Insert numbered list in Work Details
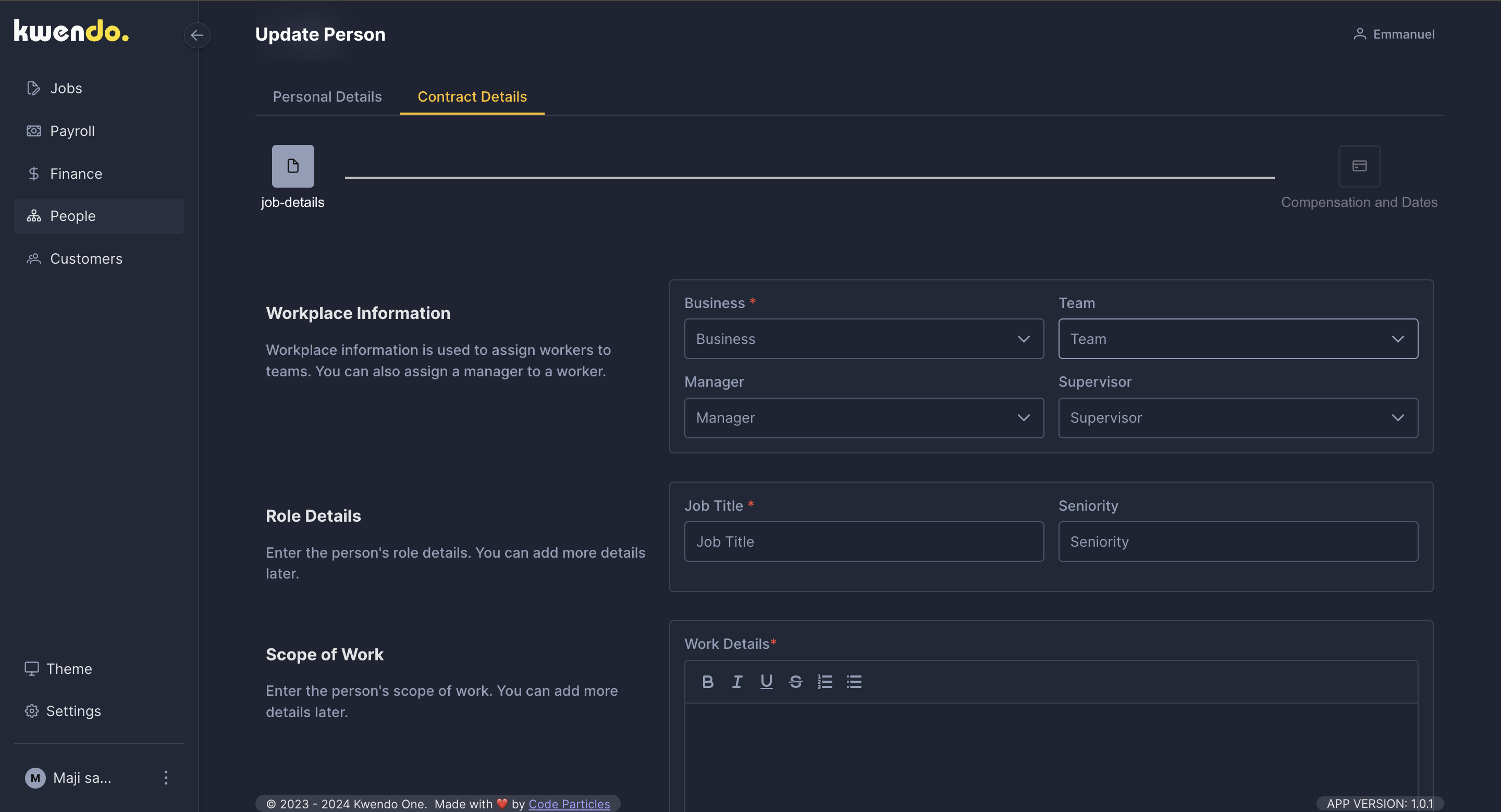The height and width of the screenshot is (812, 1501). pyautogui.click(x=825, y=682)
